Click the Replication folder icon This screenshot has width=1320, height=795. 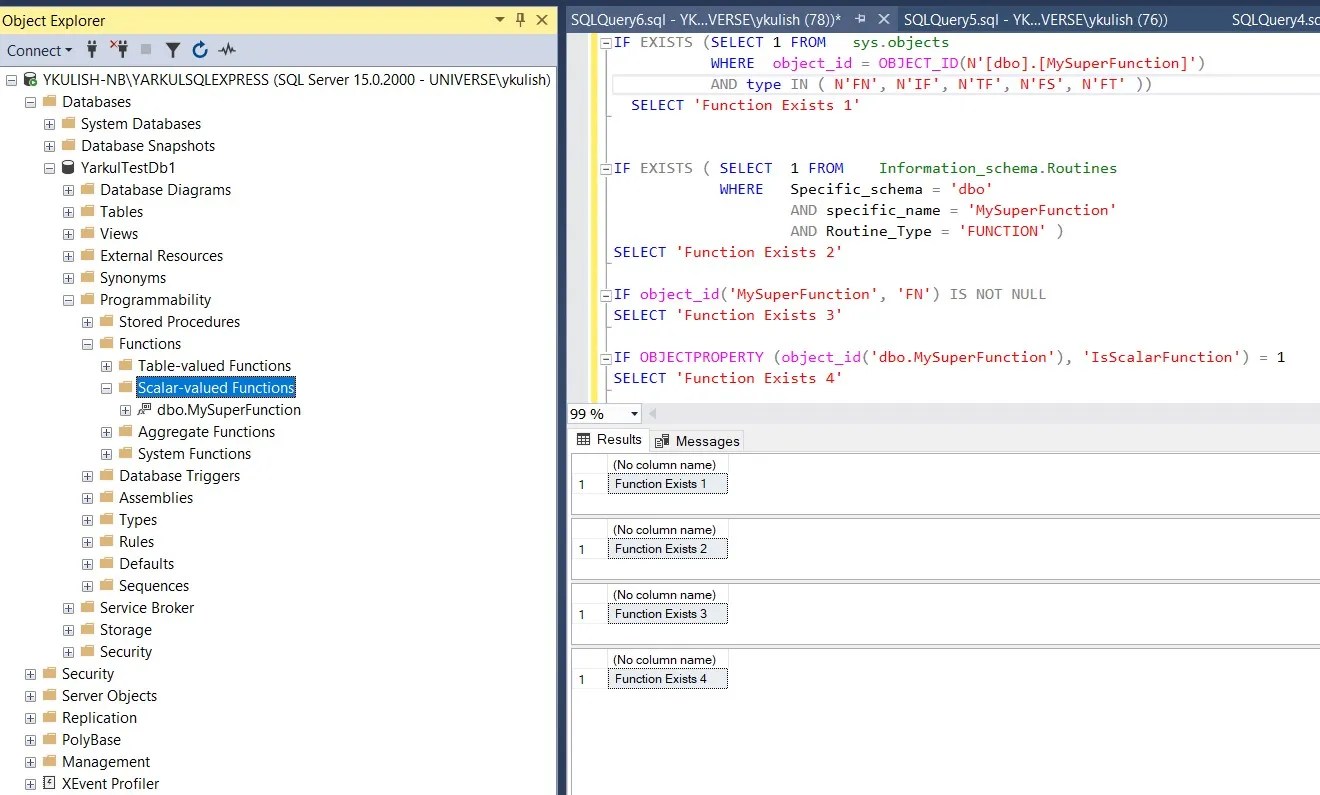pyautogui.click(x=49, y=718)
